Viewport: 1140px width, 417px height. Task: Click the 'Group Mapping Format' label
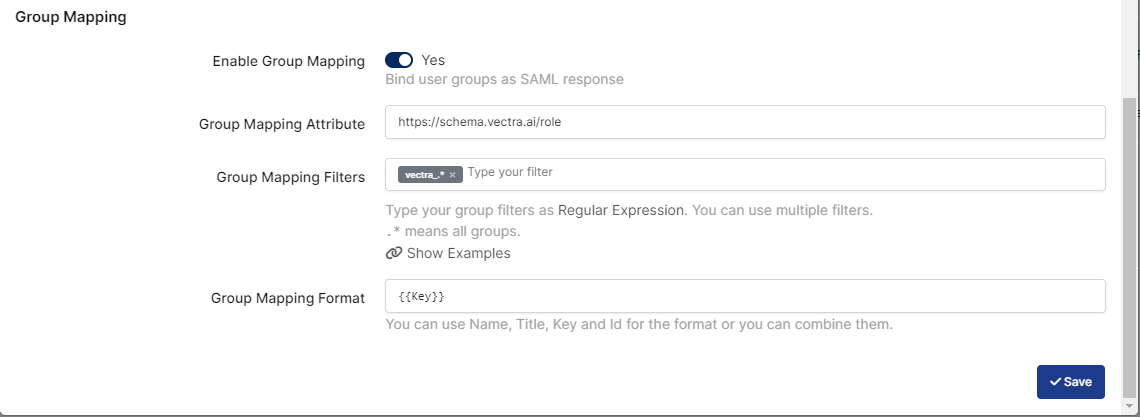(287, 298)
